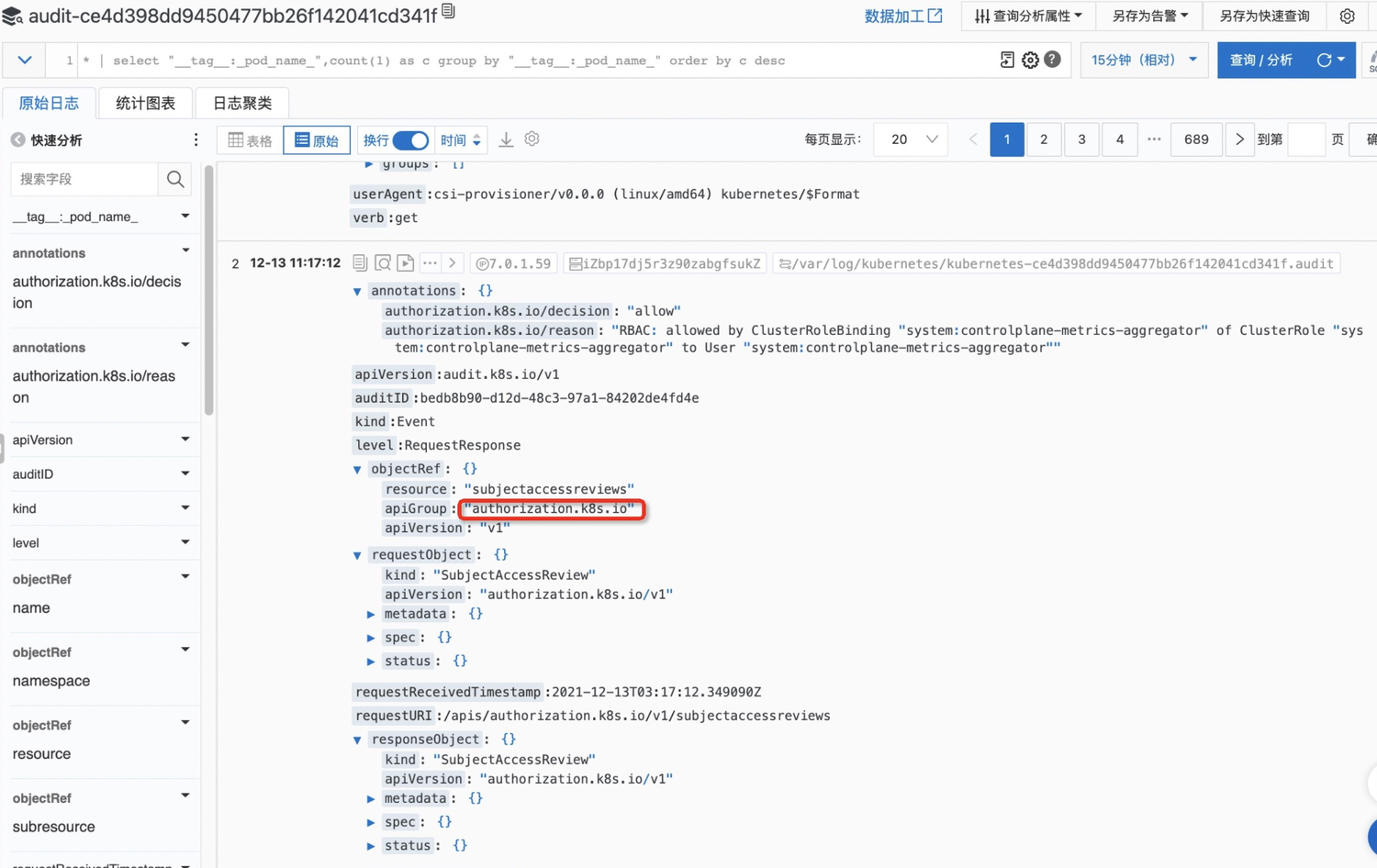This screenshot has width=1377, height=868.
Task: Open query settings gear beside the query box
Action: pyautogui.click(x=1030, y=60)
